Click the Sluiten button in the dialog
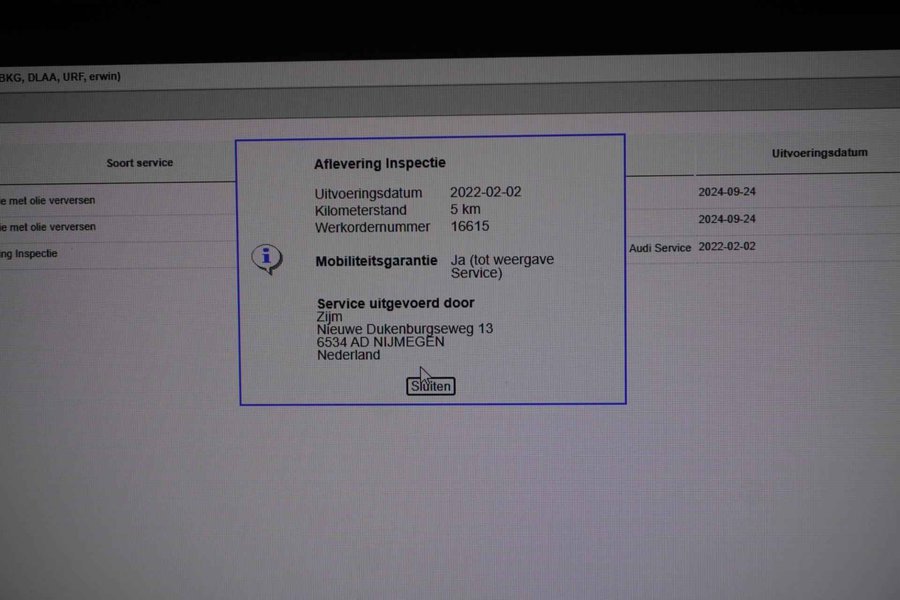The height and width of the screenshot is (600, 900). pyautogui.click(x=431, y=386)
